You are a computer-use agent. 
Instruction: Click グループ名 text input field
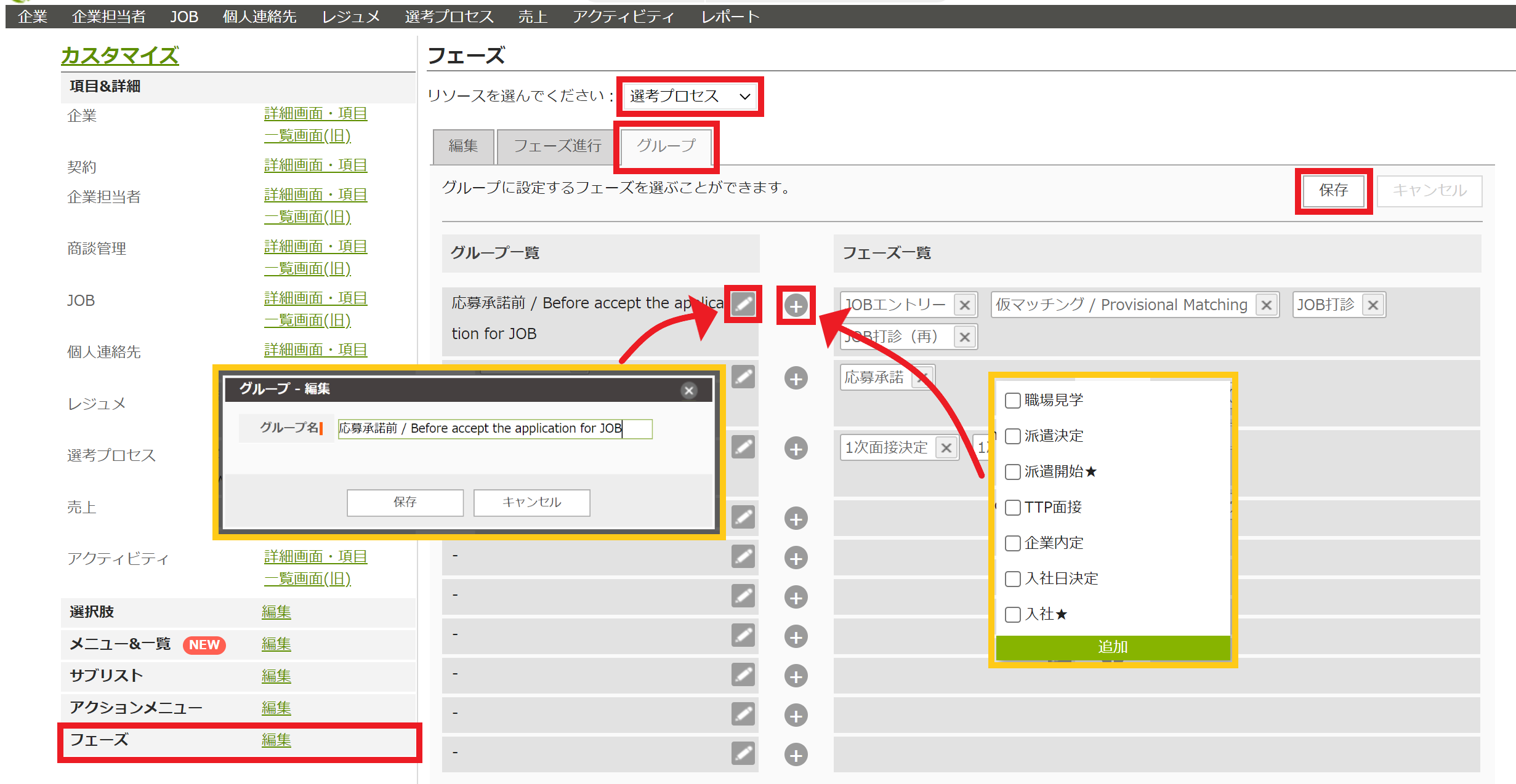tap(495, 428)
